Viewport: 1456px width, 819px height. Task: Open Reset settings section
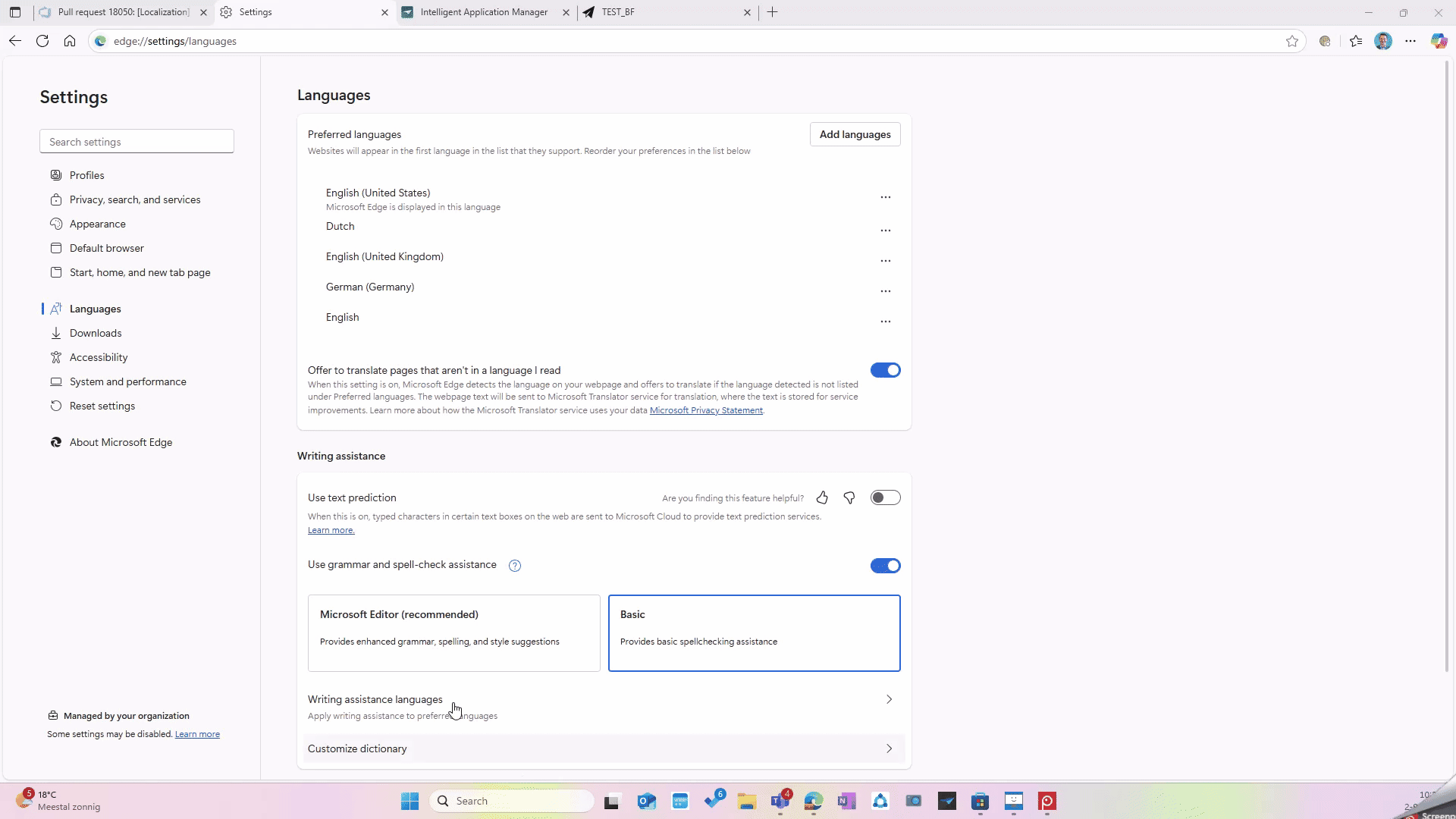coord(102,406)
